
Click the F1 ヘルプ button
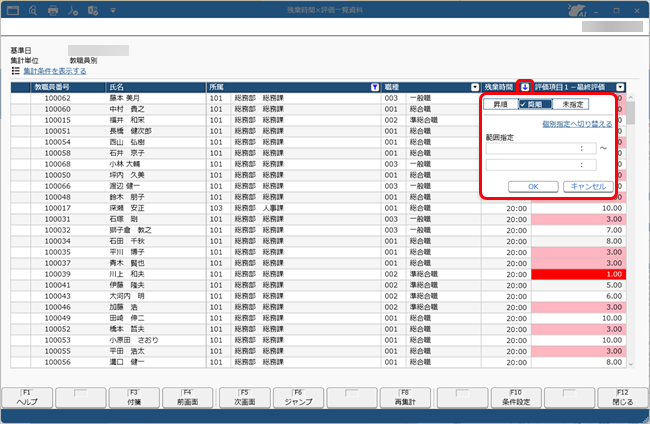(27, 398)
